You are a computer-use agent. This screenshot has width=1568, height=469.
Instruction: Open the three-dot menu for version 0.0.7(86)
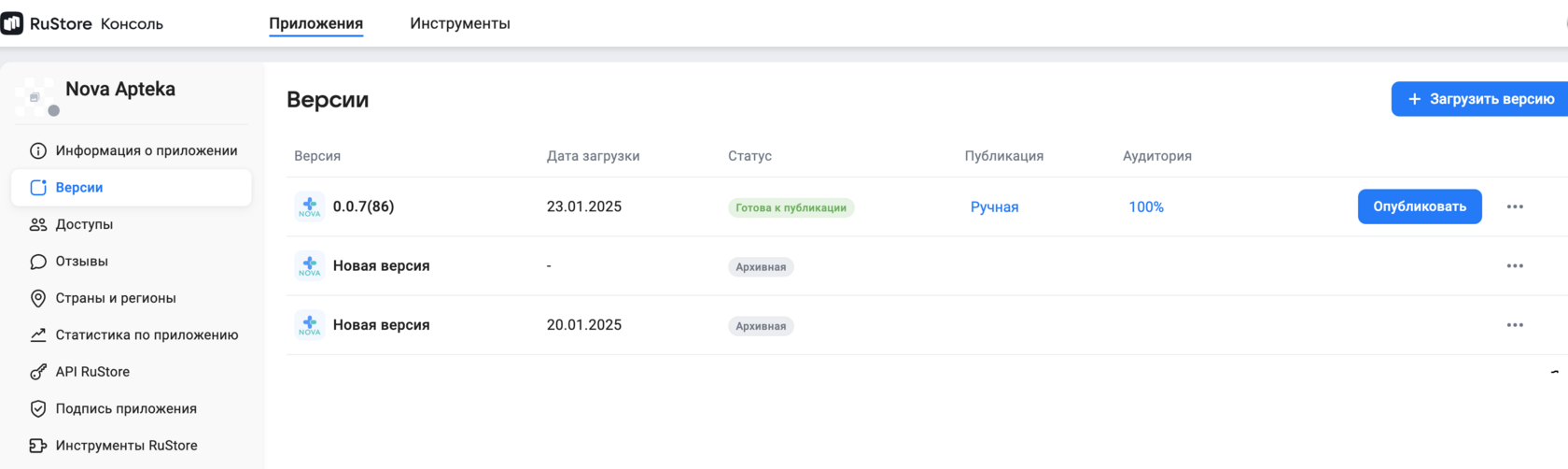click(x=1515, y=206)
